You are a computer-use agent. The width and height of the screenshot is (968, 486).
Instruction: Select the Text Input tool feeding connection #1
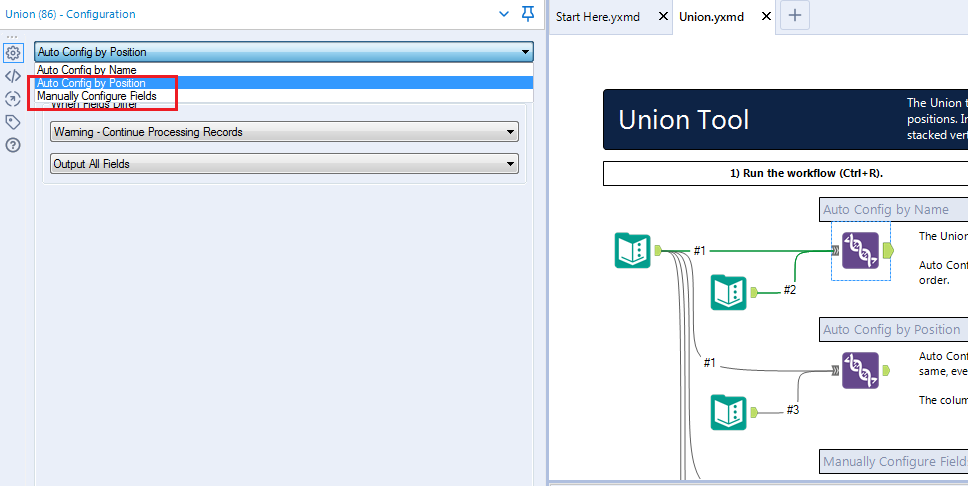coord(633,250)
